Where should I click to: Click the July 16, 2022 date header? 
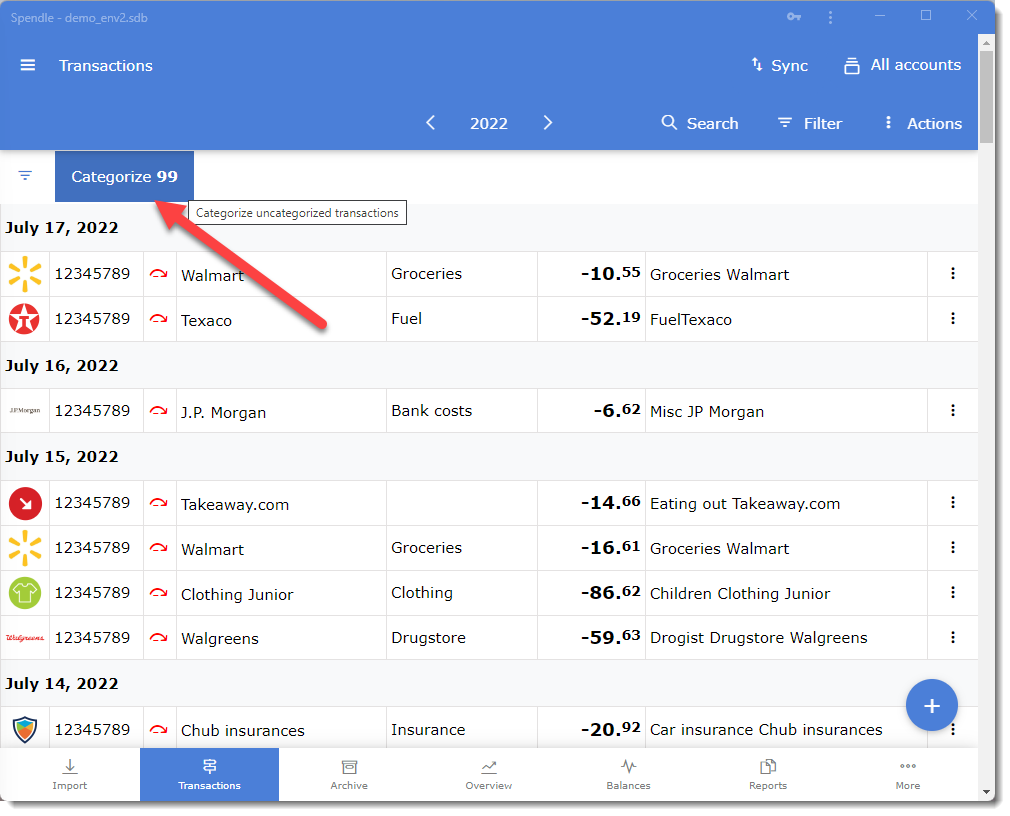[62, 365]
